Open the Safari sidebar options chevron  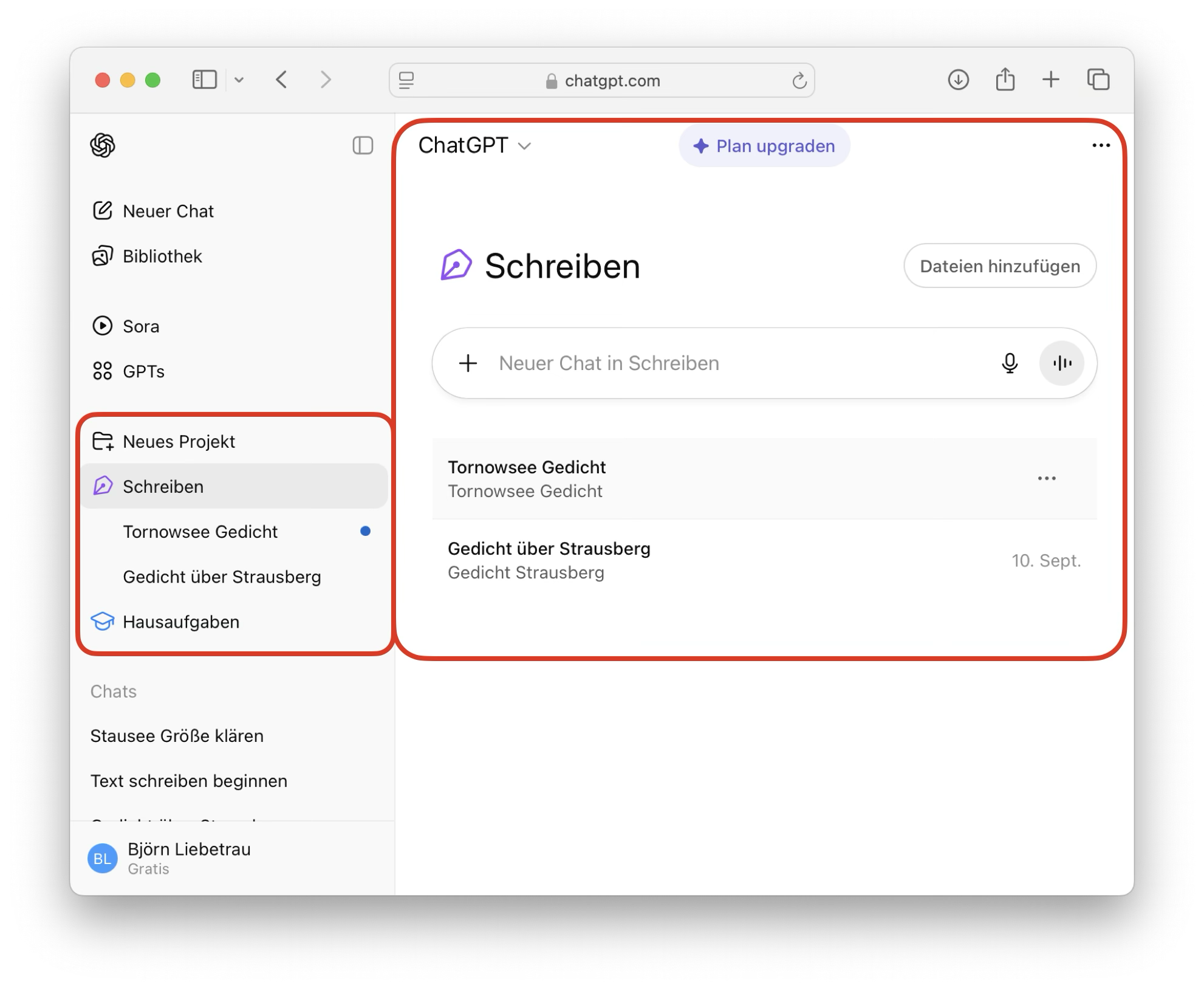pos(239,80)
